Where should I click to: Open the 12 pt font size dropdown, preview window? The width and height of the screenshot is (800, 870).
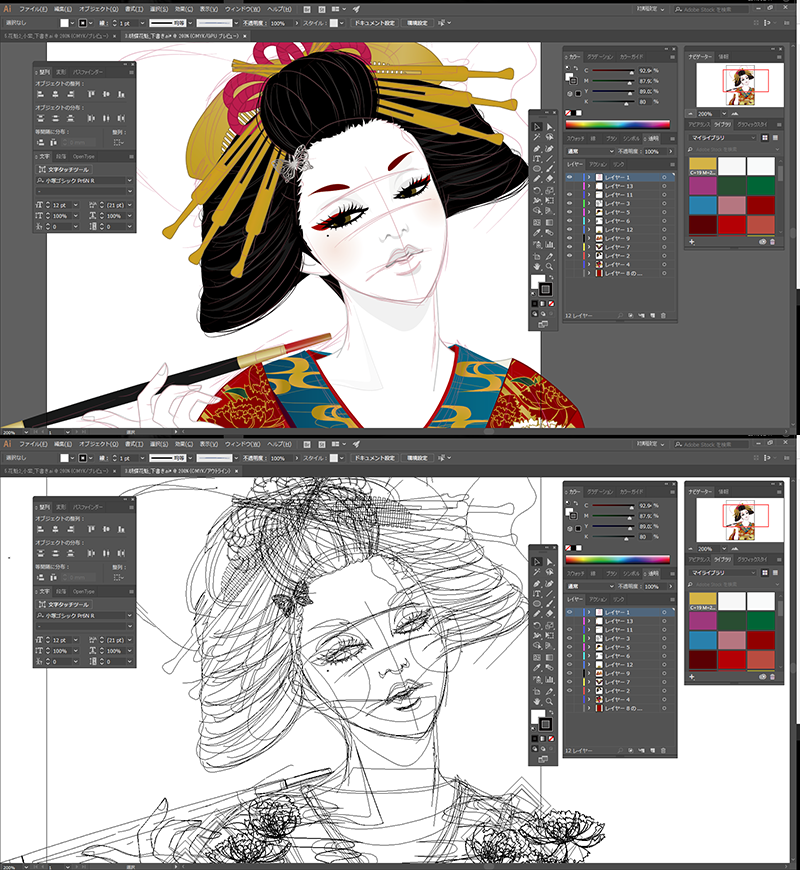pos(75,205)
